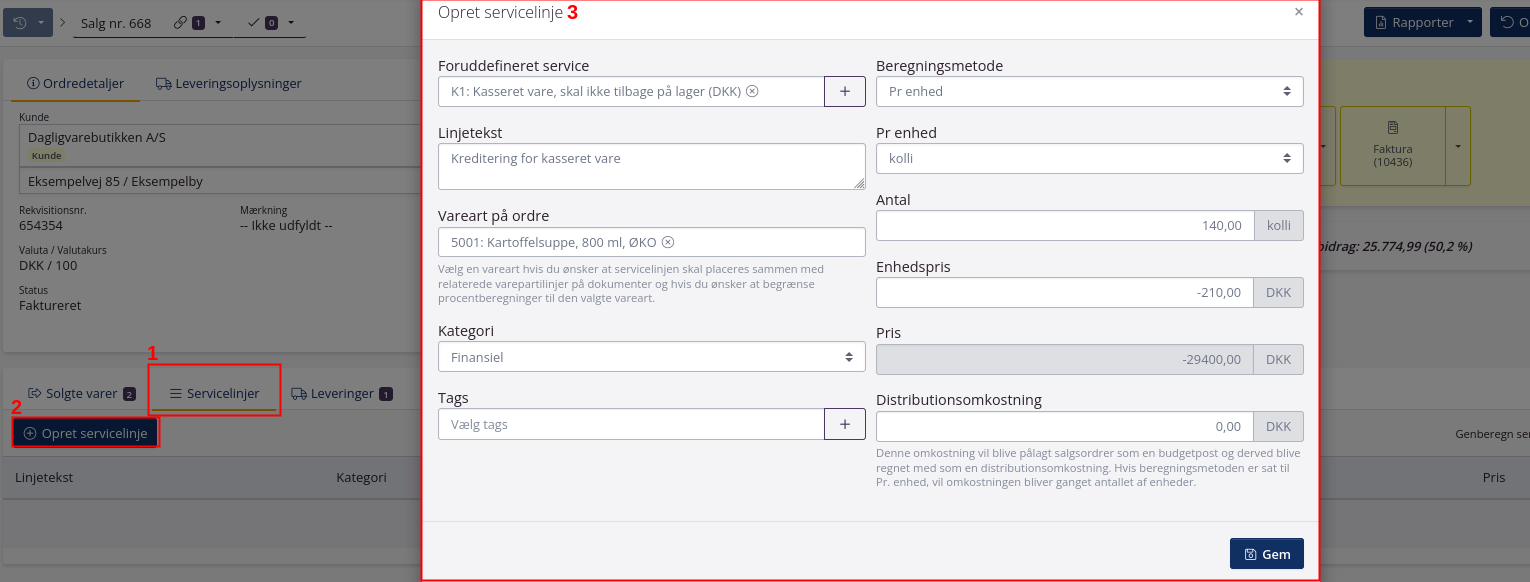Open the Leveringsoplysninger tab
This screenshot has width=1530, height=582.
tap(228, 84)
